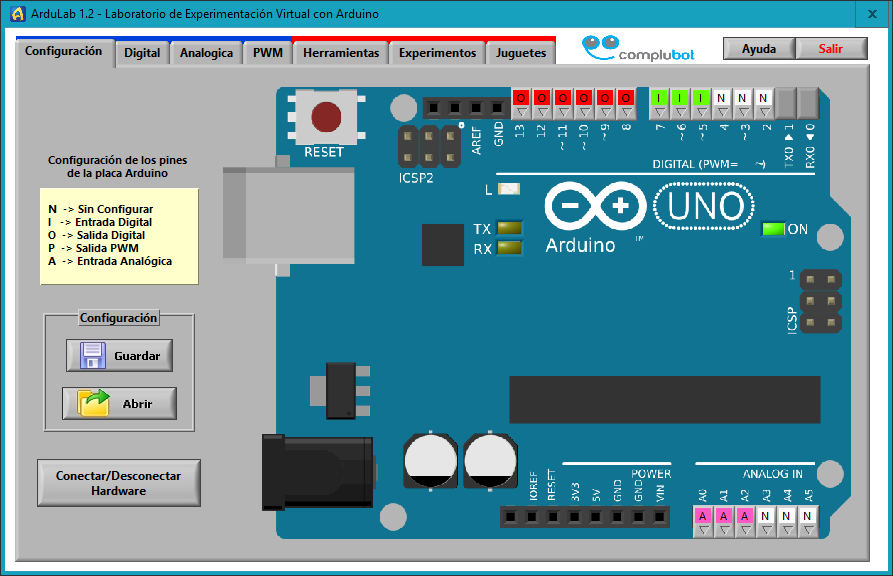The width and height of the screenshot is (893, 576).
Task: Open the dropdown arrow under pin 7
Action: tap(659, 112)
